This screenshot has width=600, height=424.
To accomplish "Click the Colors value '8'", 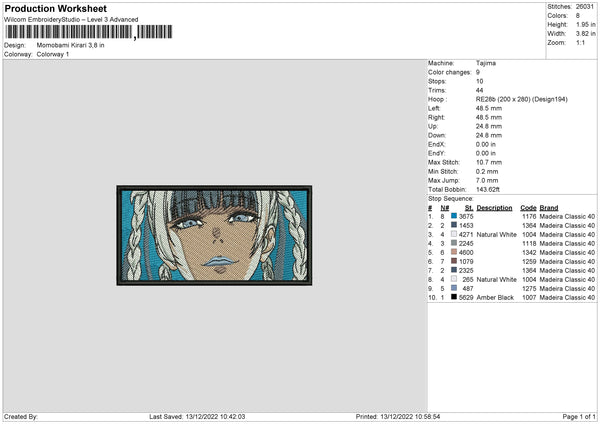I will click(x=578, y=16).
